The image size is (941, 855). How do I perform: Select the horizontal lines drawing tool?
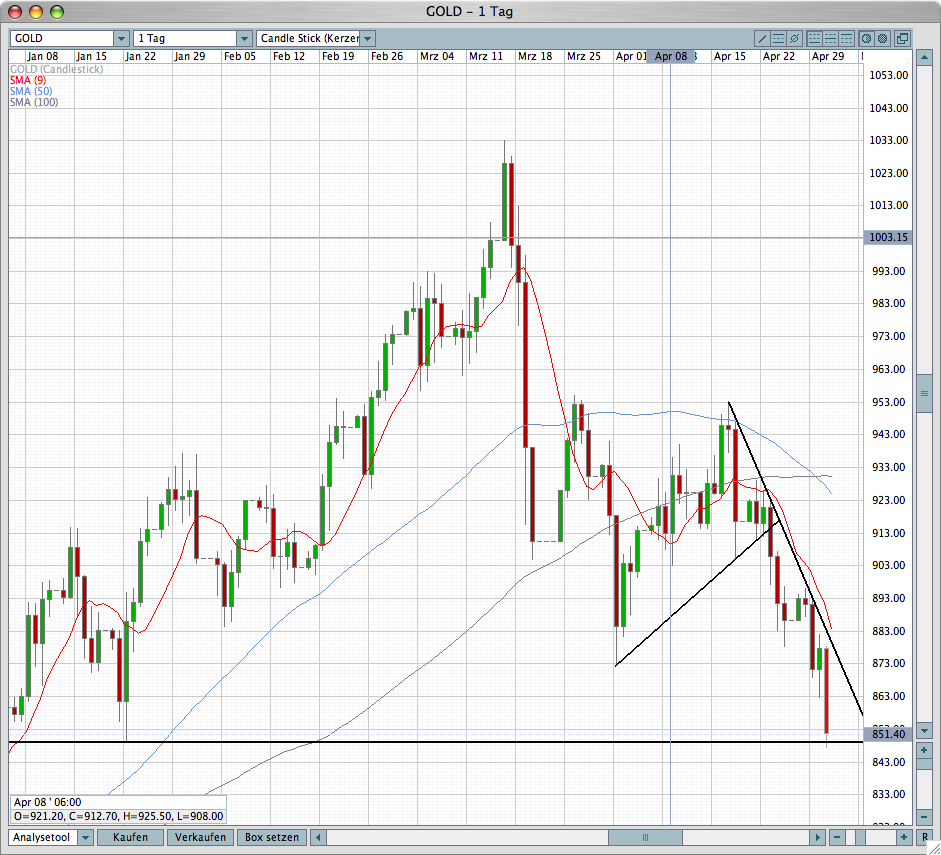778,39
